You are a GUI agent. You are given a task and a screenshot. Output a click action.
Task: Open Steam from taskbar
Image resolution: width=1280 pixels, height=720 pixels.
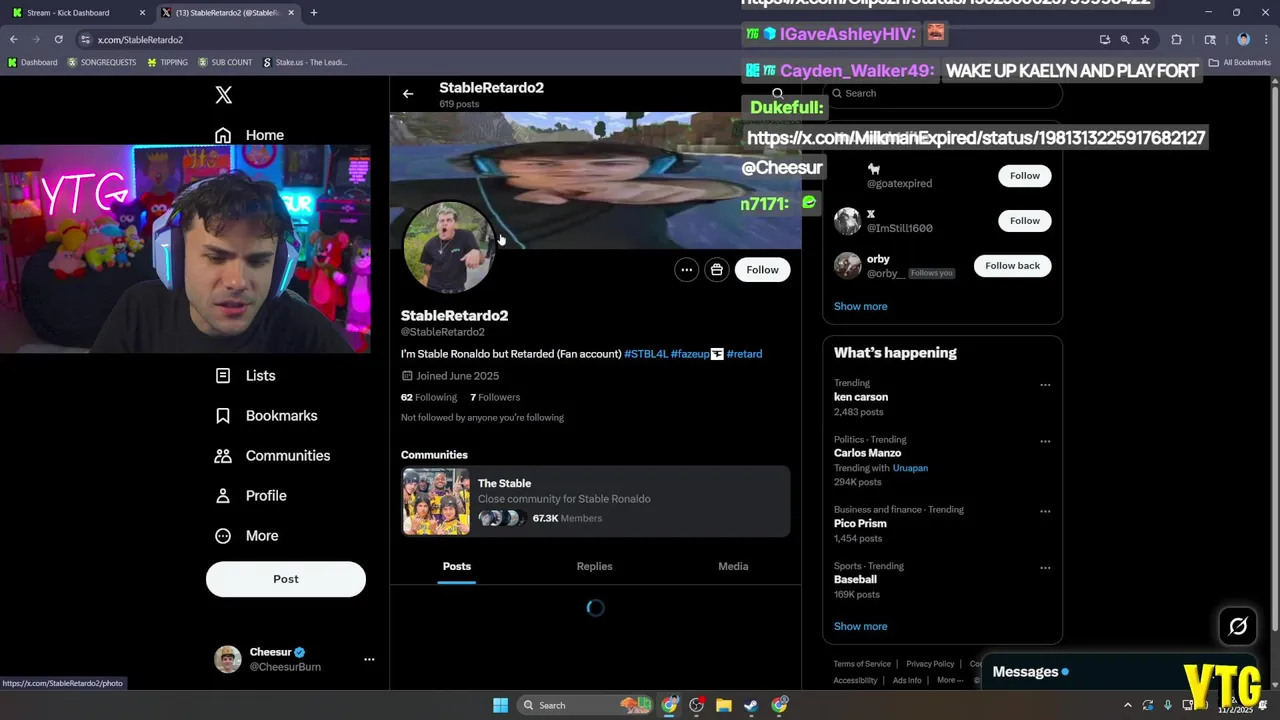[751, 705]
